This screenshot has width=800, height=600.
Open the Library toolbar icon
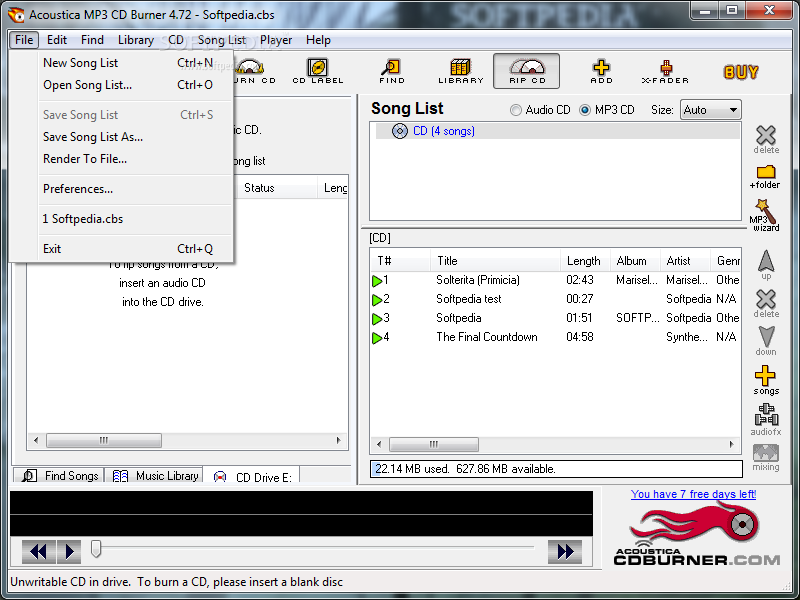point(461,70)
